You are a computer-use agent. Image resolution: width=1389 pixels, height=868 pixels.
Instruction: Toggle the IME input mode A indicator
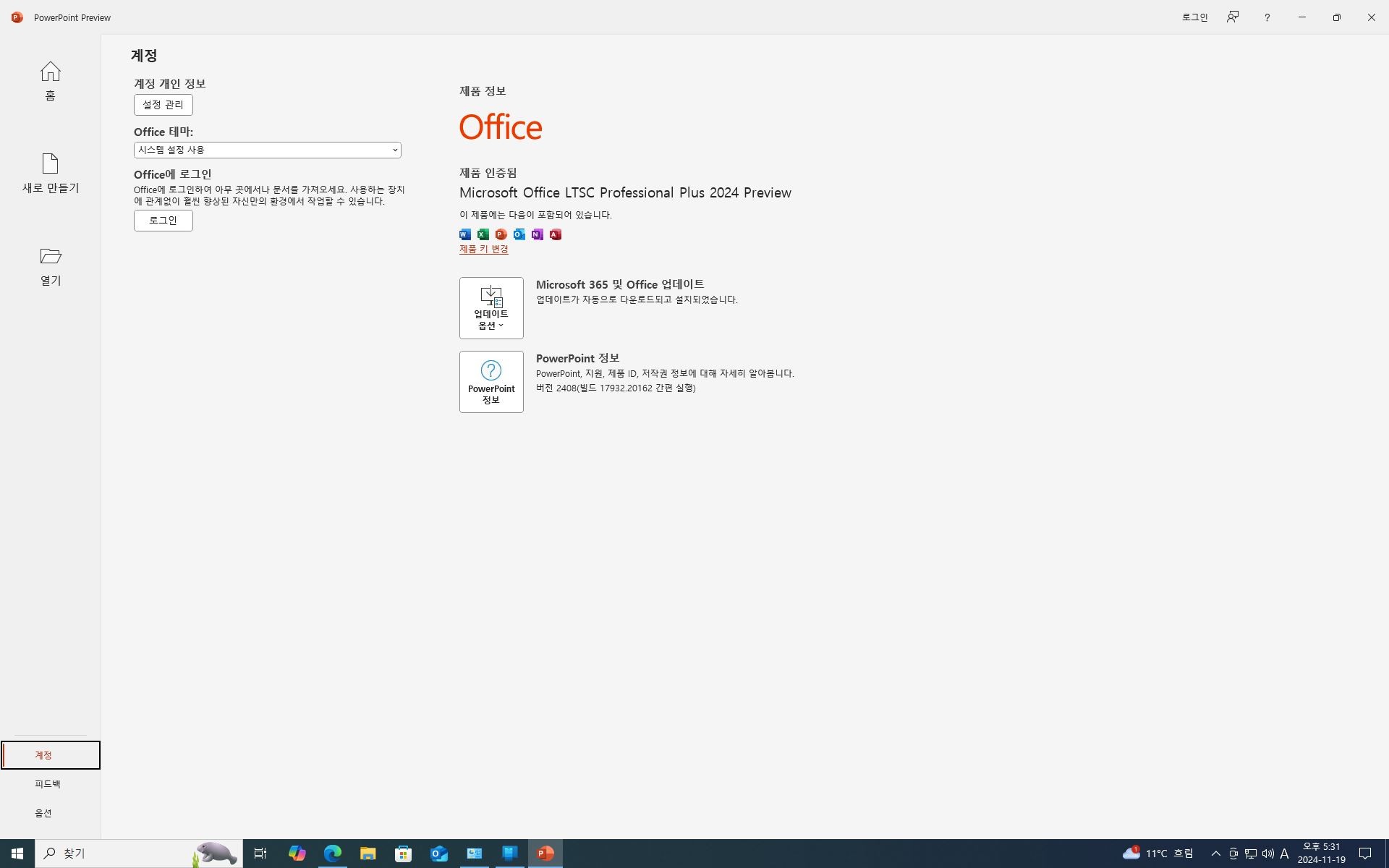pos(1285,854)
